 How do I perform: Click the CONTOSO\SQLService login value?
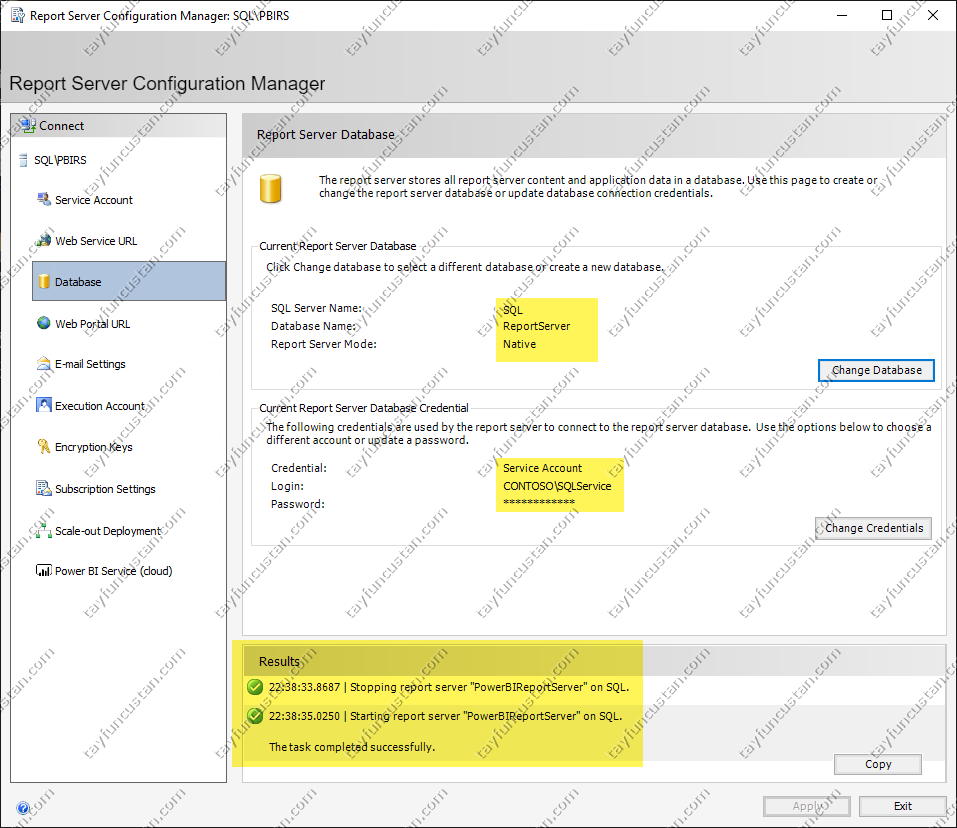pos(557,486)
